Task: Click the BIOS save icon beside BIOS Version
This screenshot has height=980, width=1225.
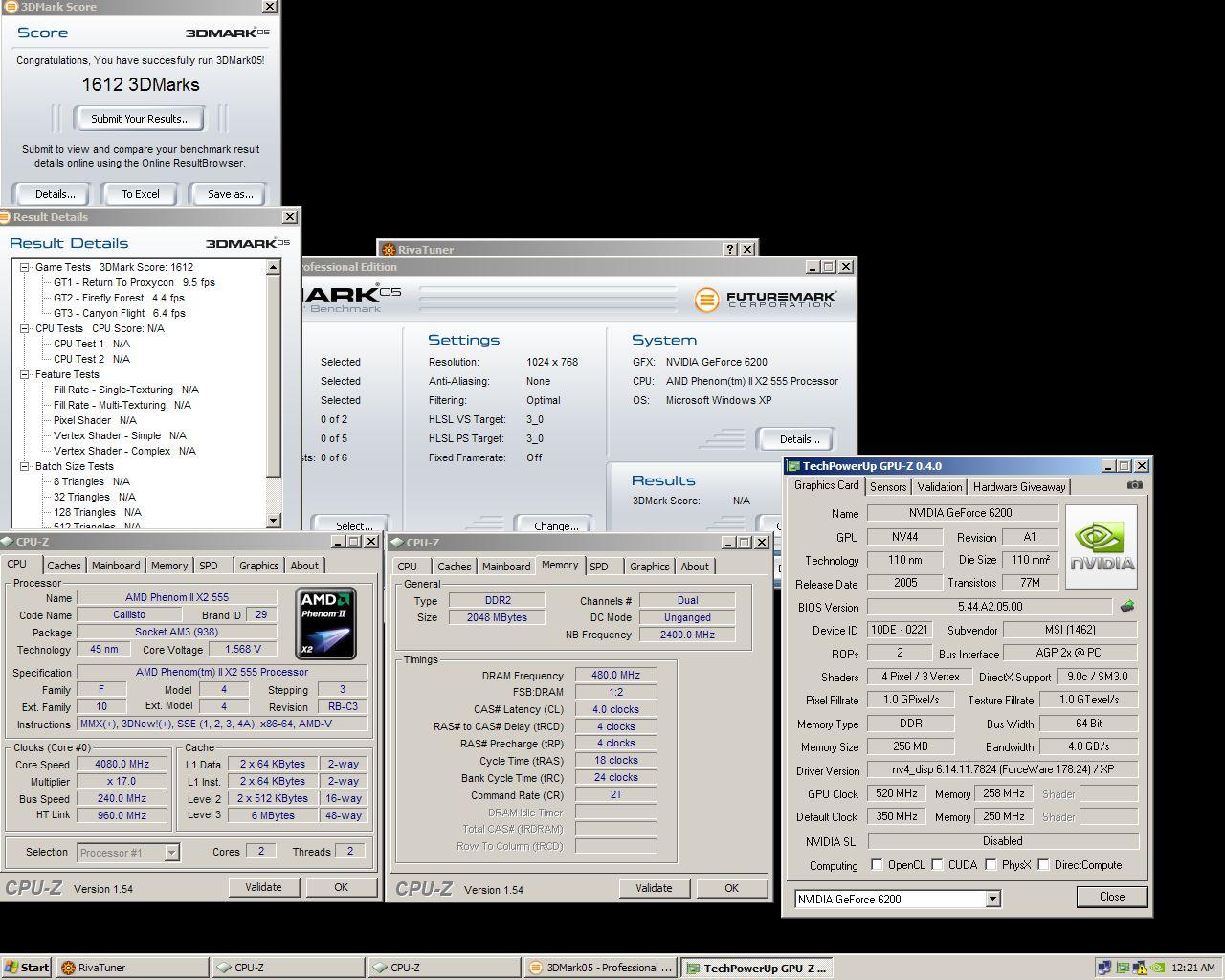Action: click(1127, 606)
